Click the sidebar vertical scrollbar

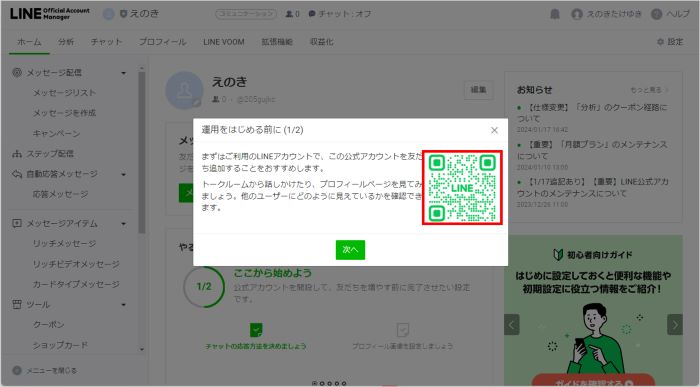142,152
